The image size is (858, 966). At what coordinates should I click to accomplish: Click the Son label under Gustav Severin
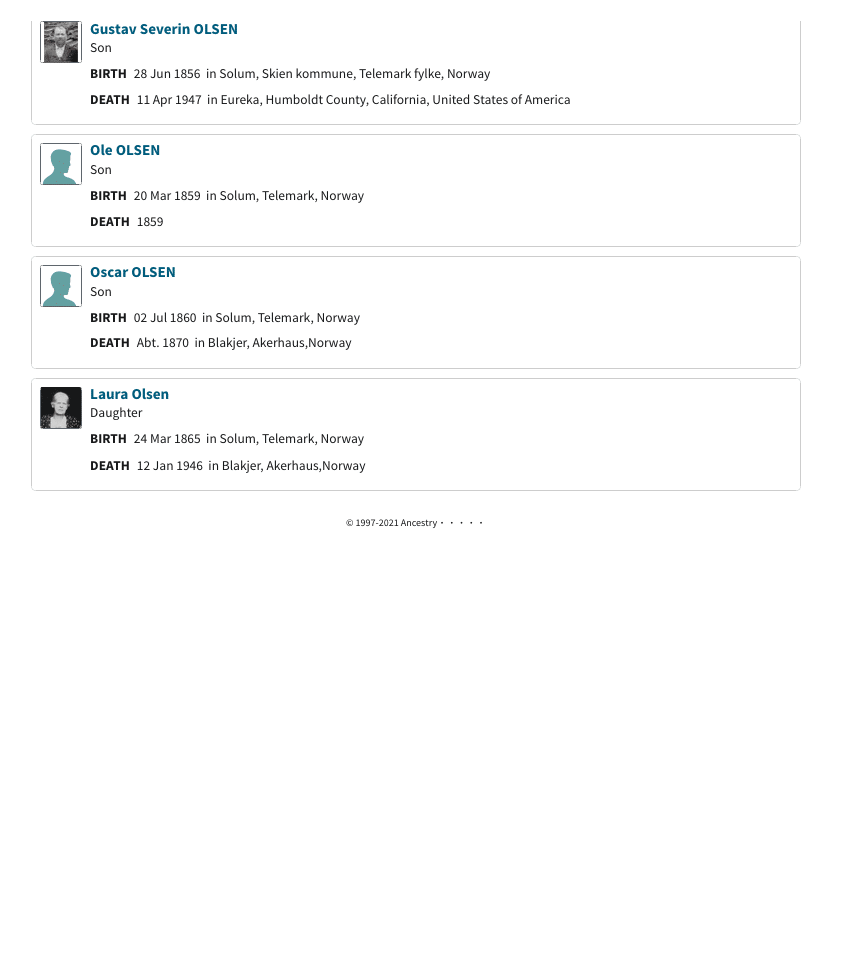pyautogui.click(x=101, y=47)
